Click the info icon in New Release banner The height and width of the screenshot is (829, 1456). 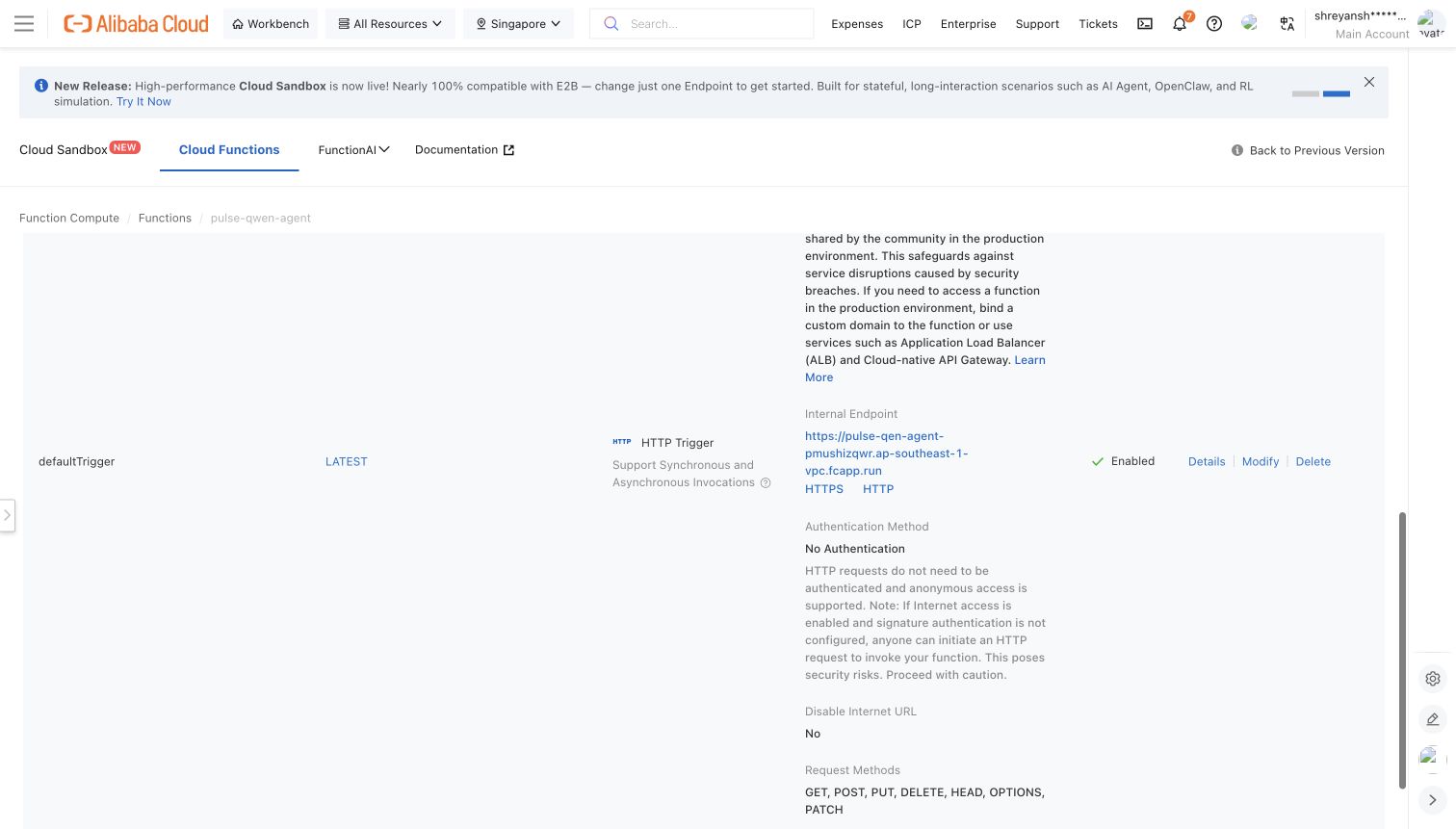41,86
